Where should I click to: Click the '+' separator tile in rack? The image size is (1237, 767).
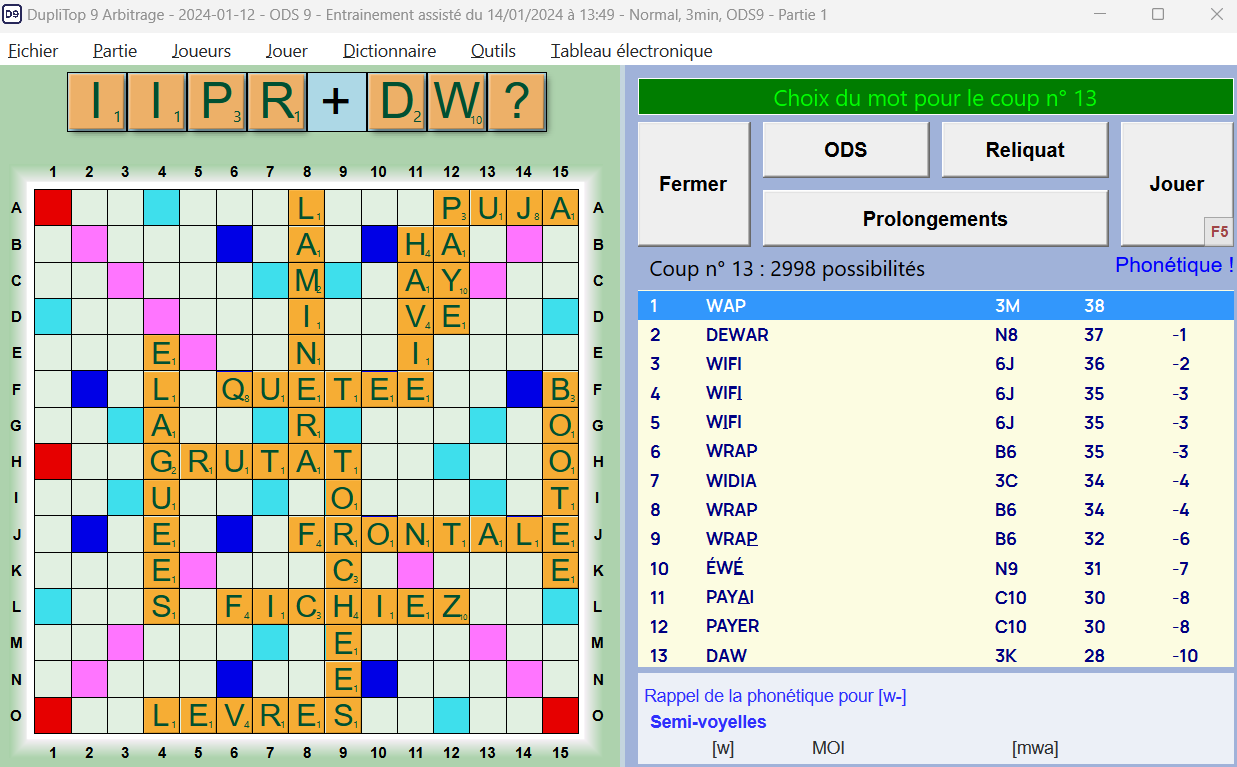point(337,102)
